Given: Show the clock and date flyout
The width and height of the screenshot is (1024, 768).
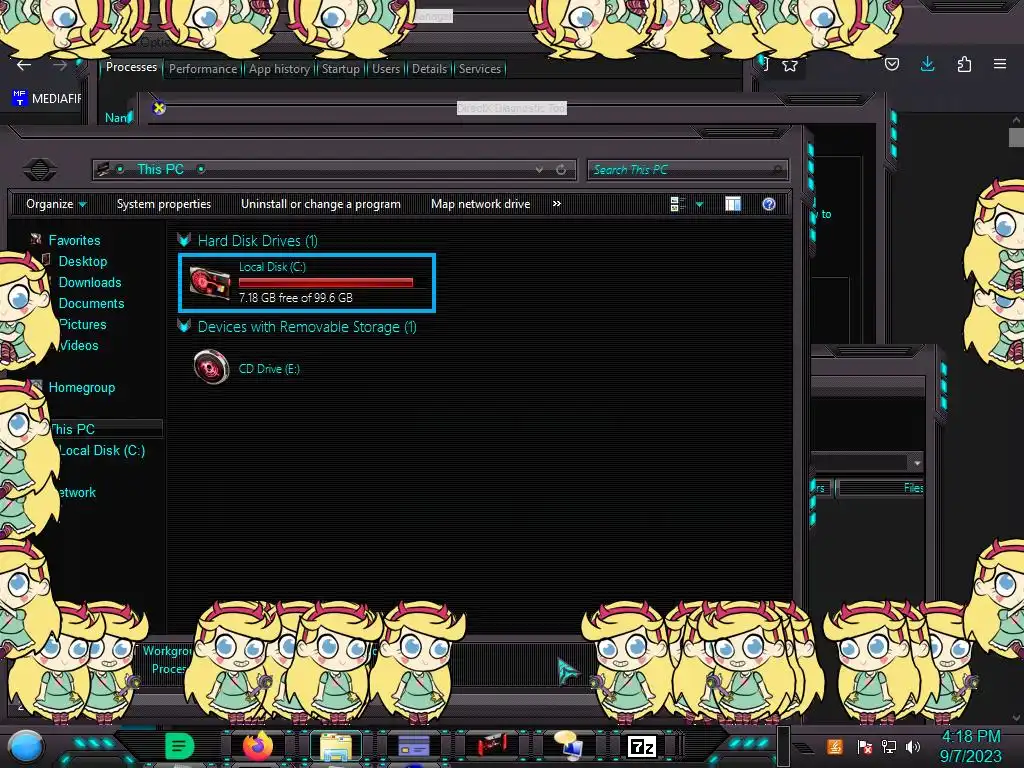Looking at the screenshot, I should tap(970, 746).
